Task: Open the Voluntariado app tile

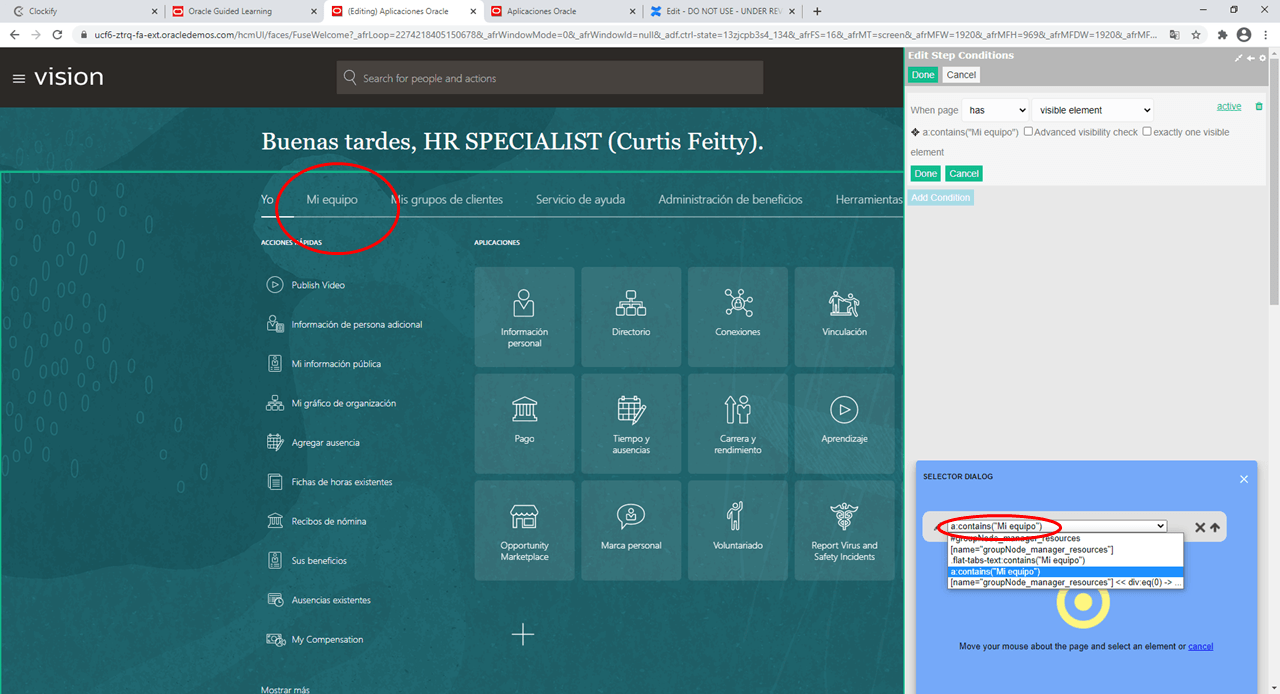Action: (x=738, y=530)
